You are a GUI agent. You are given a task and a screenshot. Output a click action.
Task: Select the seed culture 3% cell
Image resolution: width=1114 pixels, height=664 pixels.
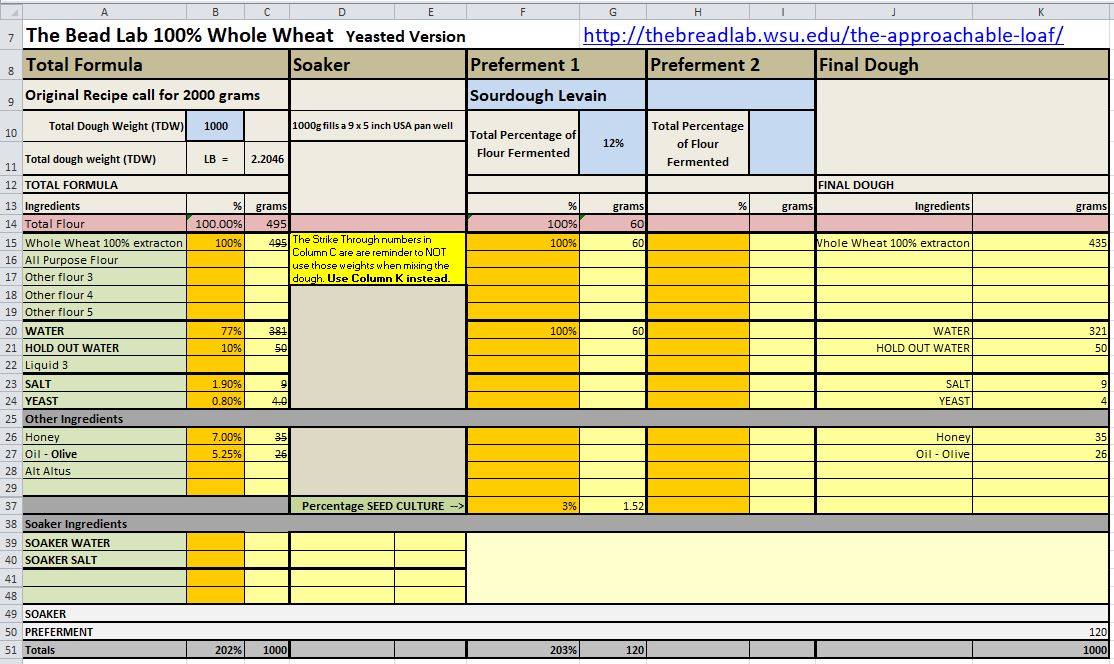click(x=523, y=506)
